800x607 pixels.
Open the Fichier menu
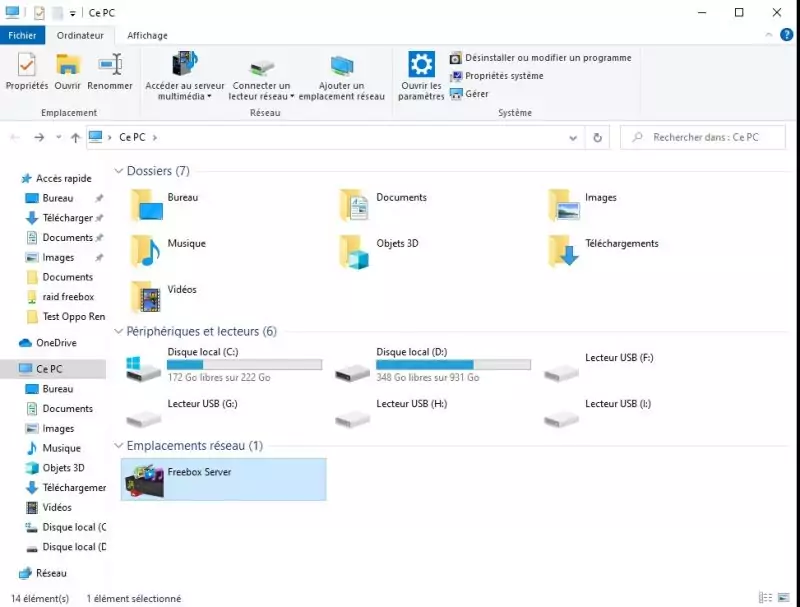[21, 35]
